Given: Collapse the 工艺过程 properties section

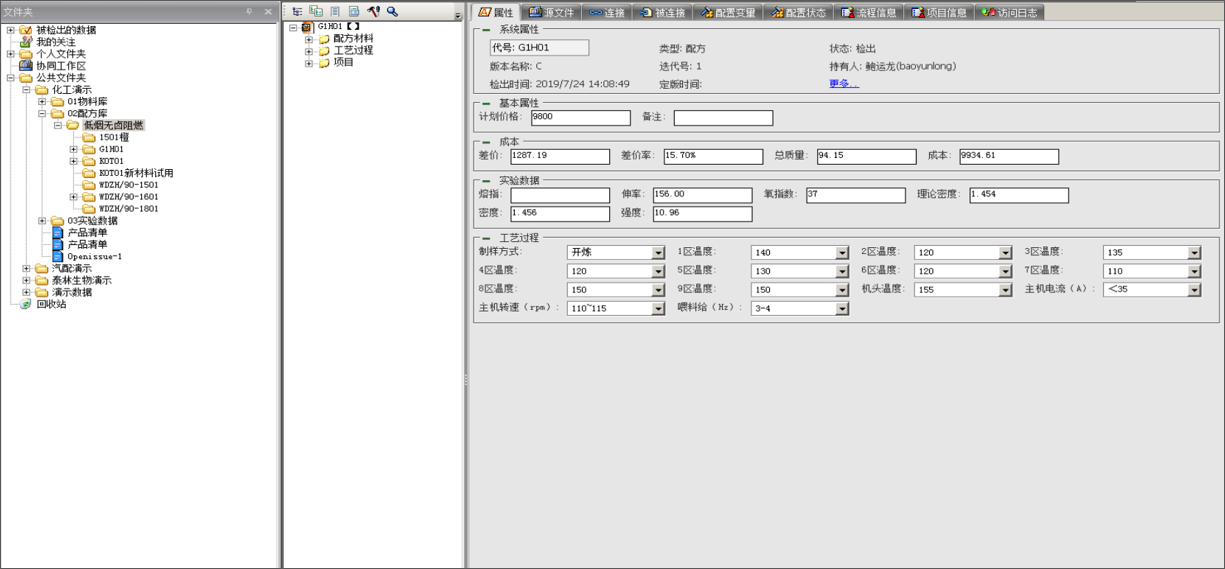Looking at the screenshot, I should 486,238.
